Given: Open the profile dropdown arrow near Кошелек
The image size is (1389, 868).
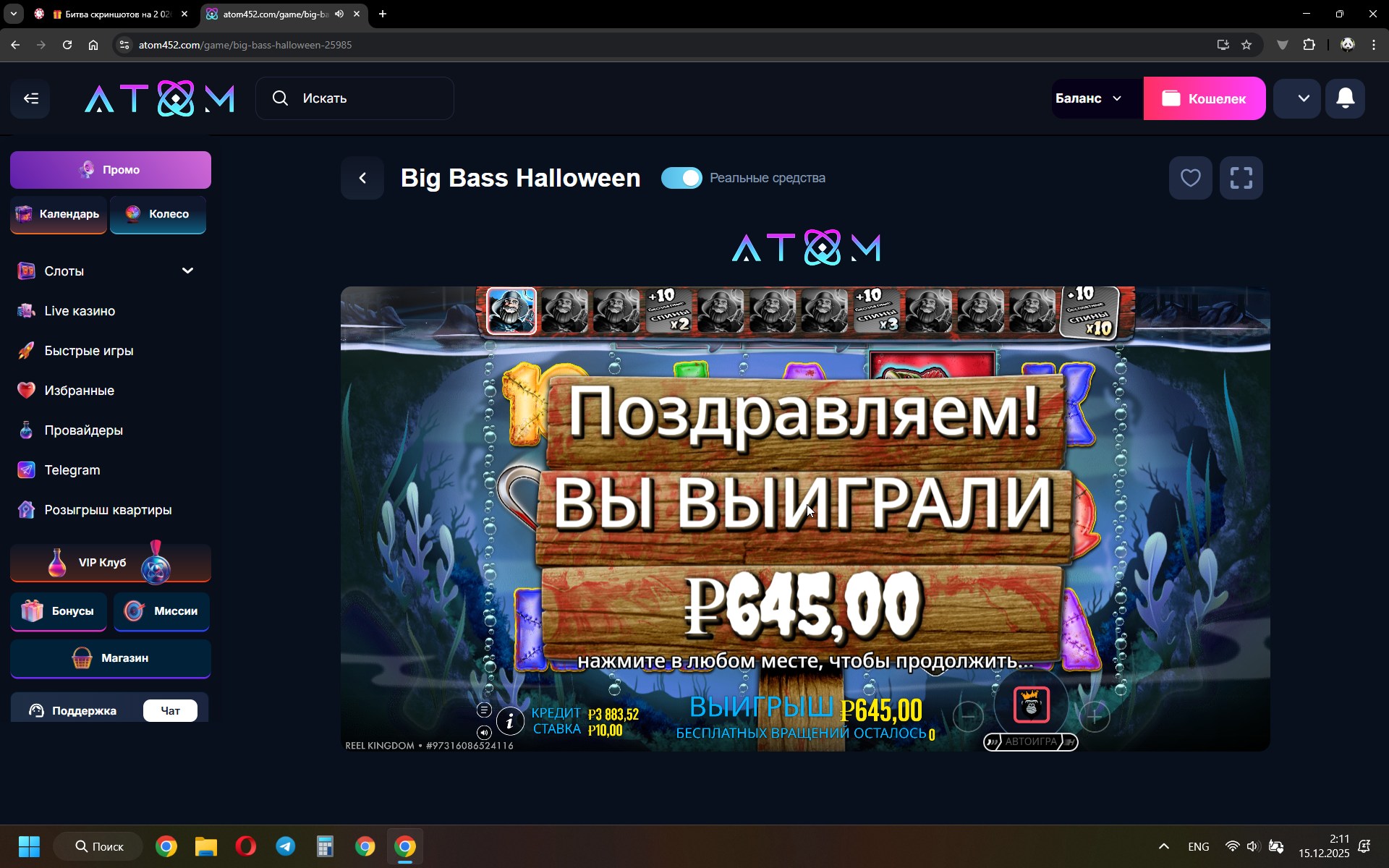Looking at the screenshot, I should [x=1303, y=98].
